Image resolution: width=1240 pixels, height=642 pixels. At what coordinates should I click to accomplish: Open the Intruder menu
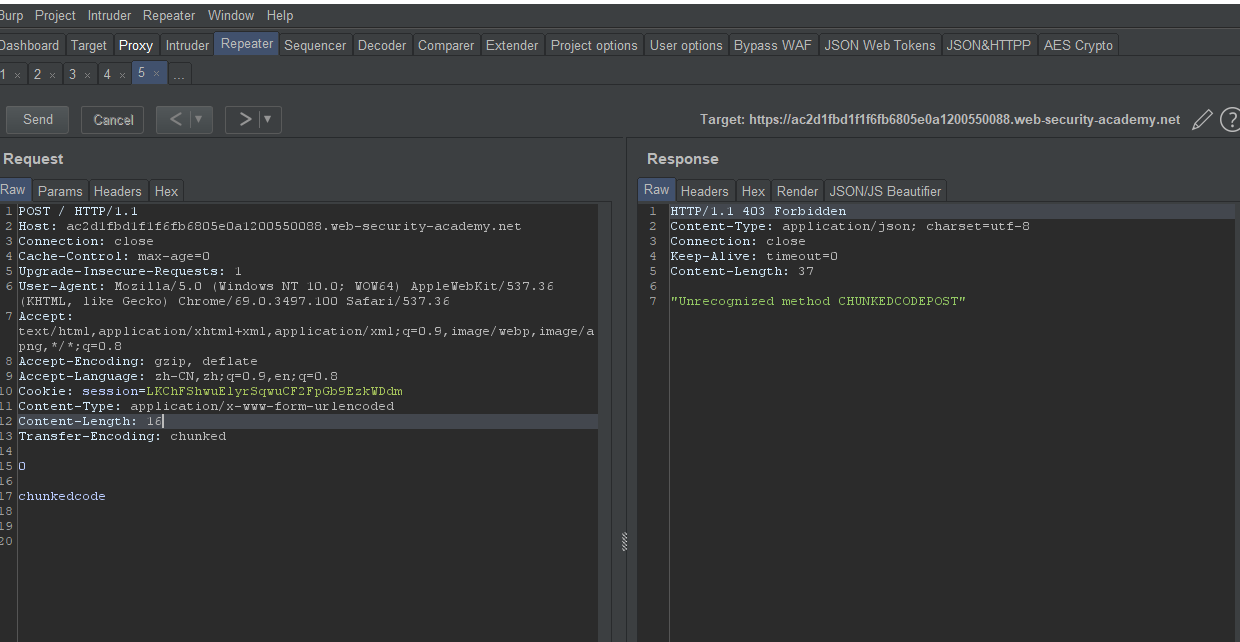coord(109,15)
